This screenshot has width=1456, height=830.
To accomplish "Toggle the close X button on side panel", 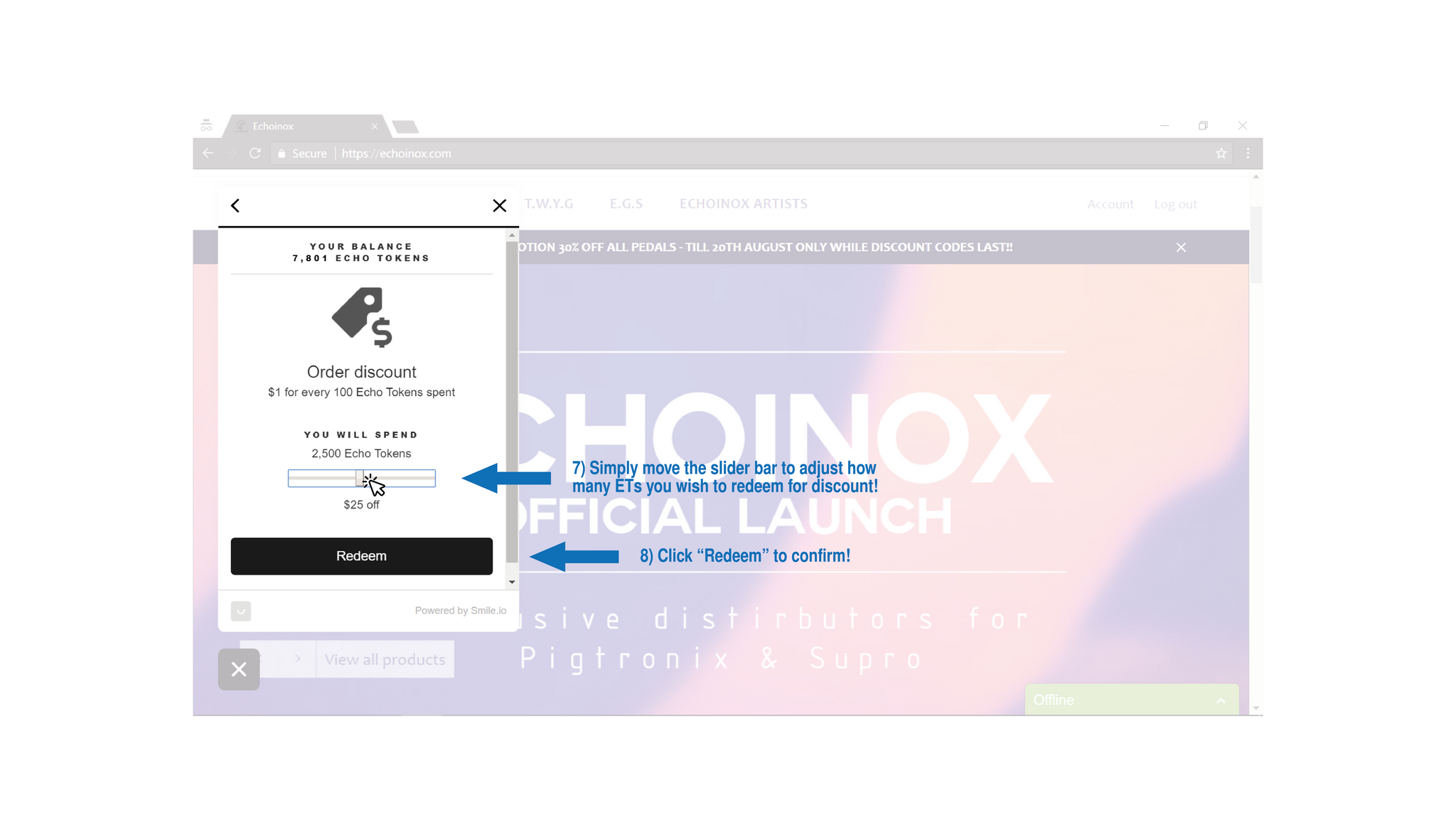I will (x=499, y=205).
